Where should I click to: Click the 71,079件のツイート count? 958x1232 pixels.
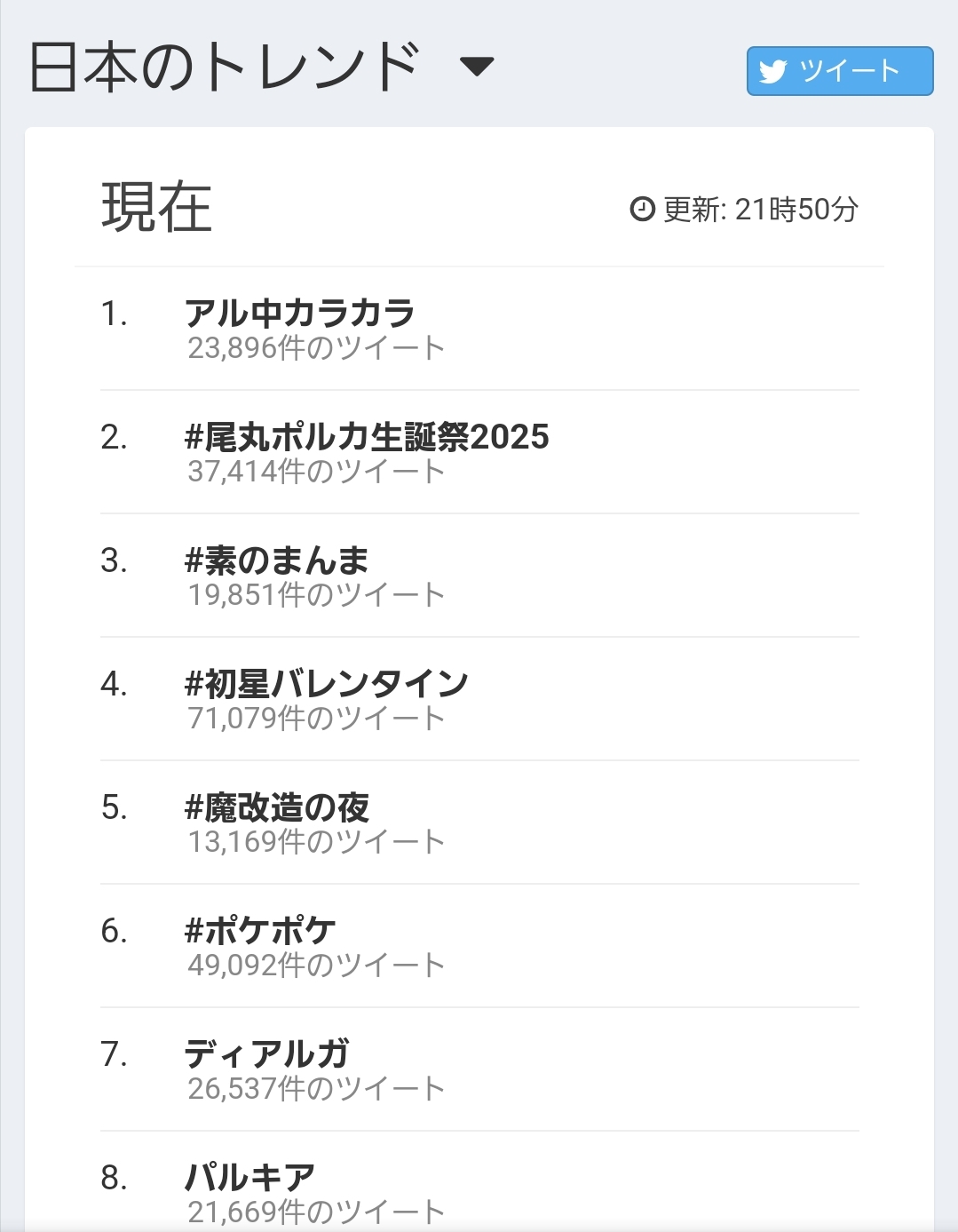point(316,719)
